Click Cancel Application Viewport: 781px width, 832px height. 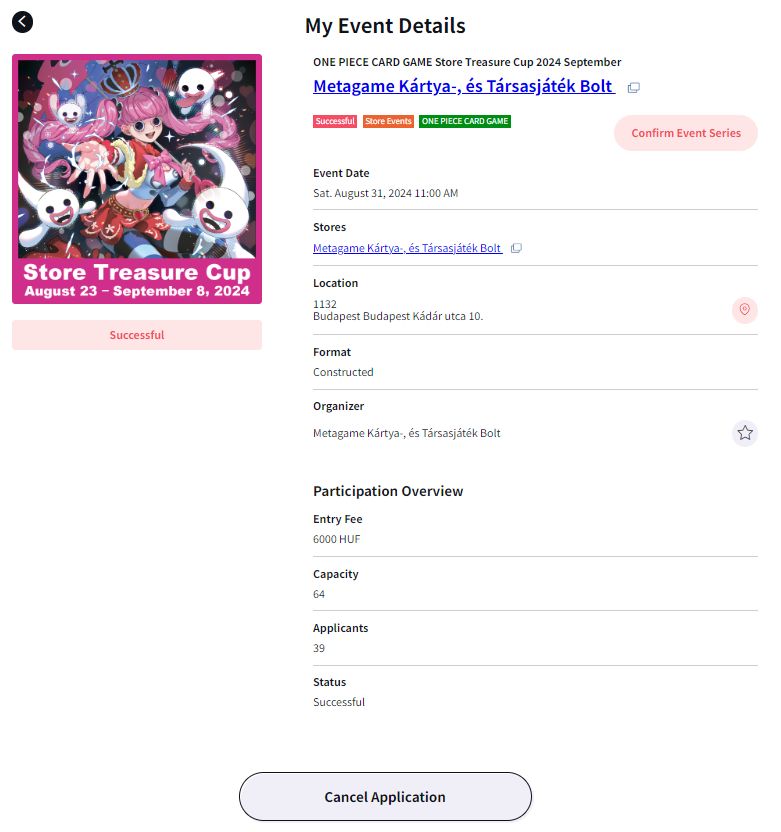tap(385, 796)
